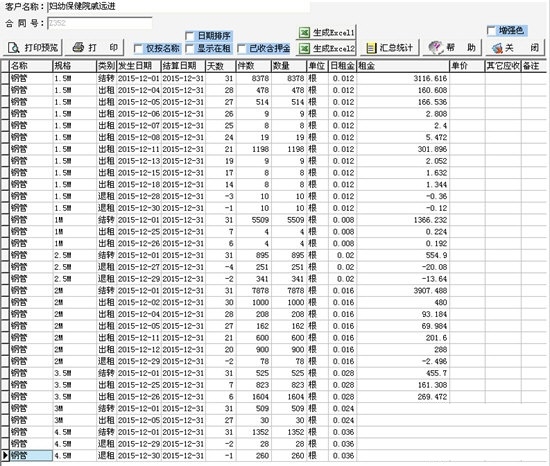Click the 租金 column header
550x466 pixels.
[x=403, y=66]
